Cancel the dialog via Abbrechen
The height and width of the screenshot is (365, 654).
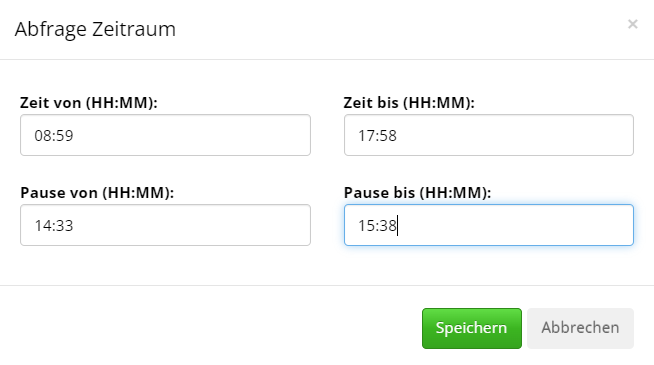[580, 328]
